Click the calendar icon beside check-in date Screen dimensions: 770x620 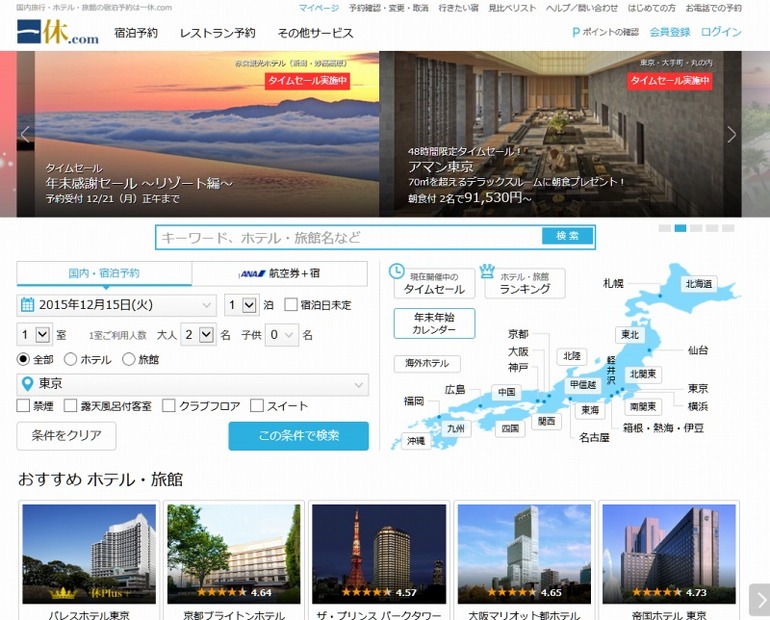[x=28, y=305]
